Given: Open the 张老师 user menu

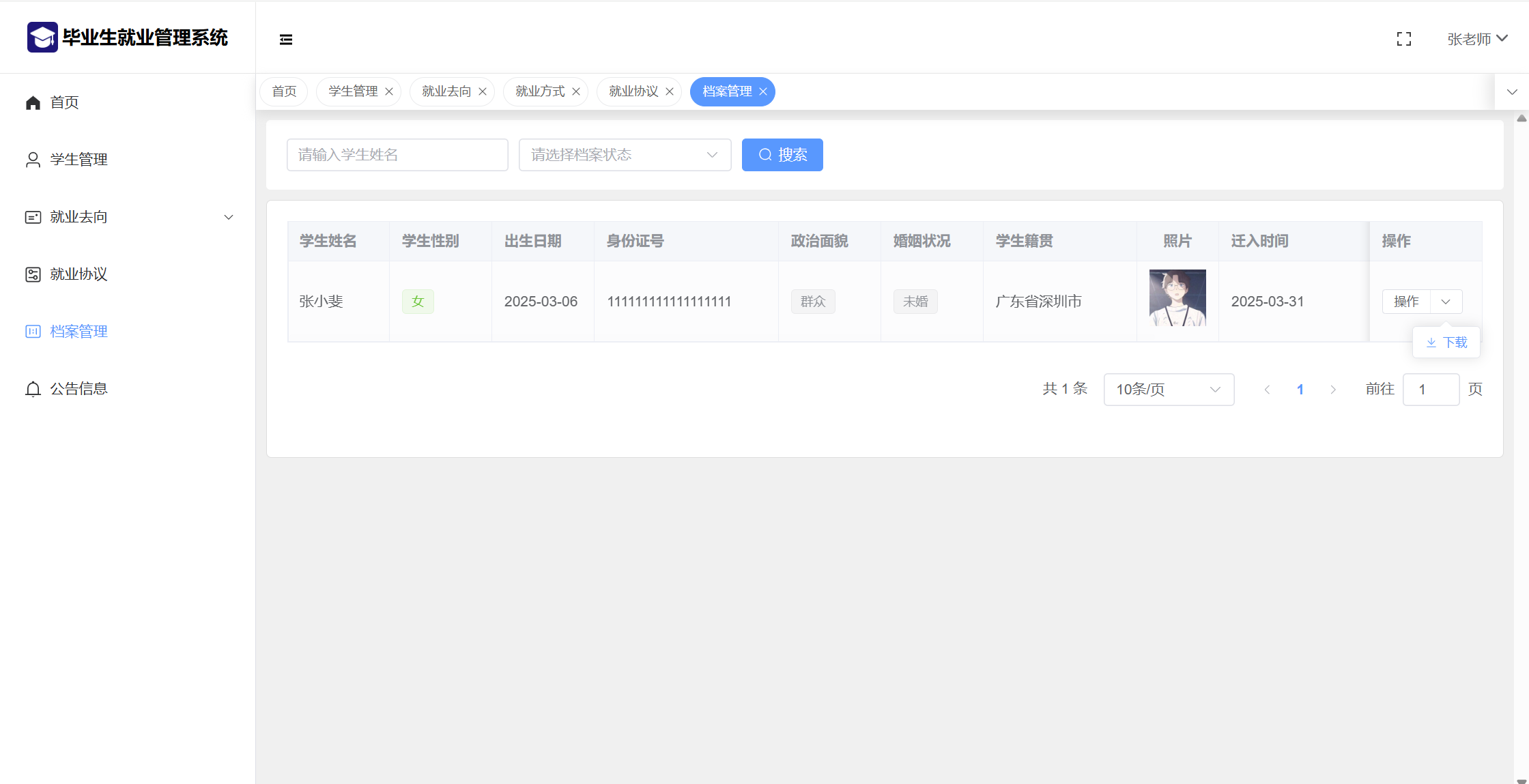Looking at the screenshot, I should 1476,39.
